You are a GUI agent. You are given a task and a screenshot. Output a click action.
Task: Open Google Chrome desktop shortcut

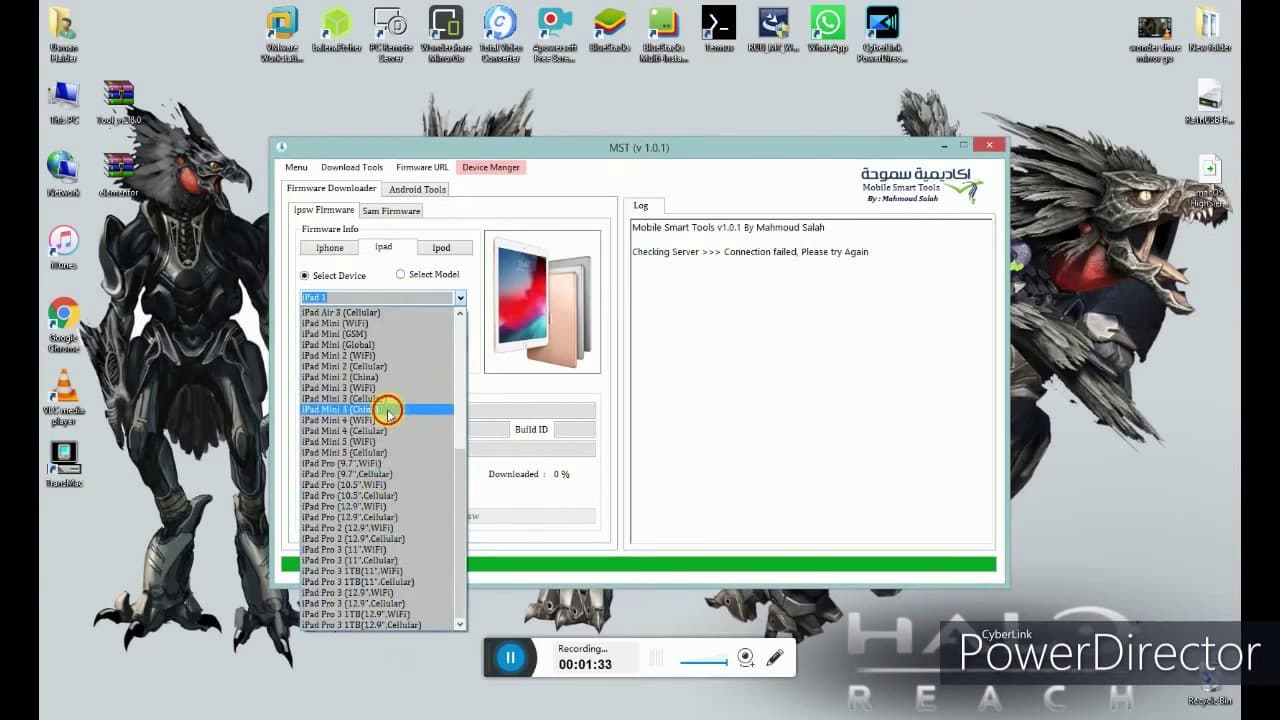pos(64,326)
